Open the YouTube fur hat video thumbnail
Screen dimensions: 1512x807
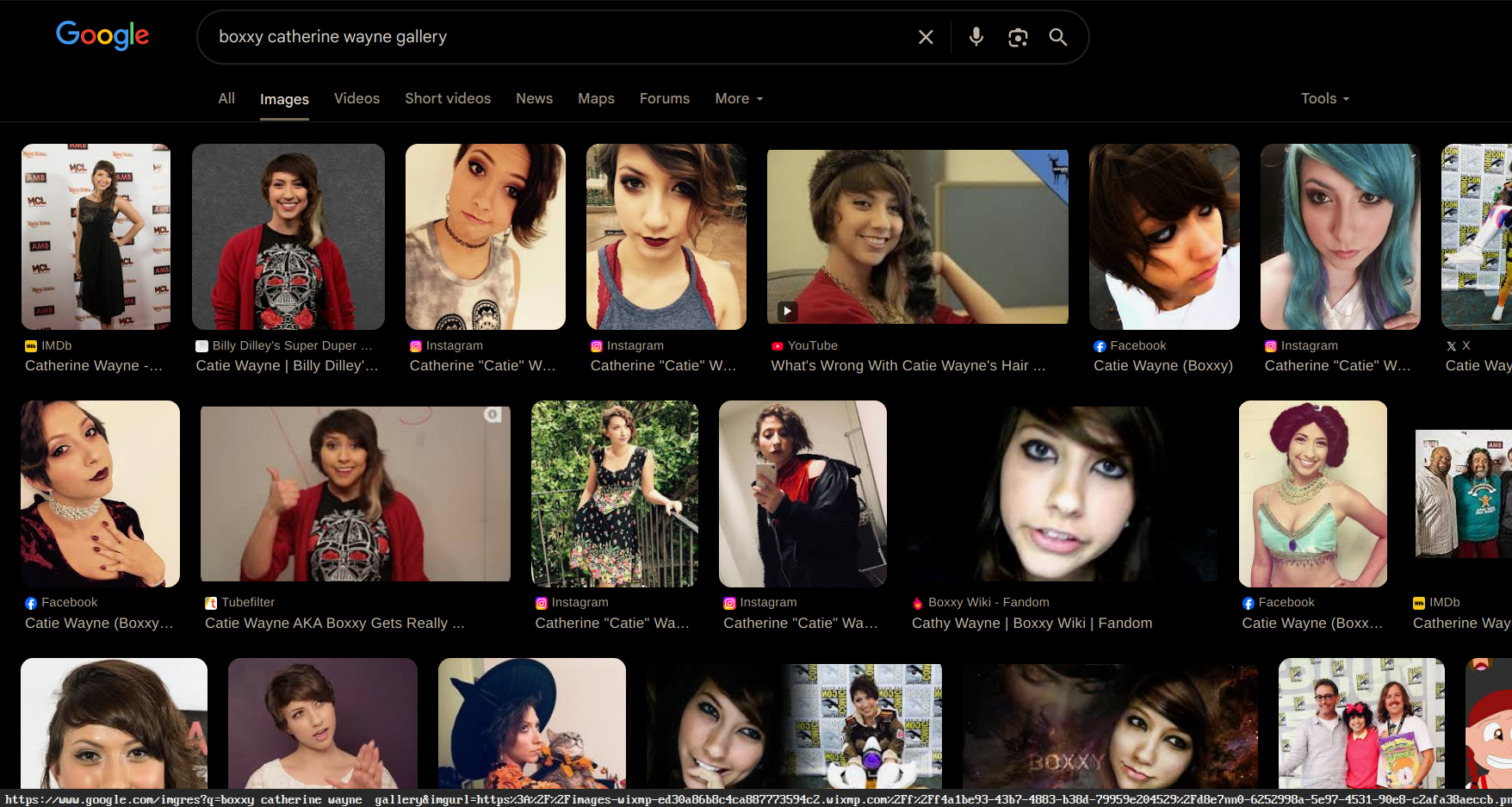coord(918,237)
